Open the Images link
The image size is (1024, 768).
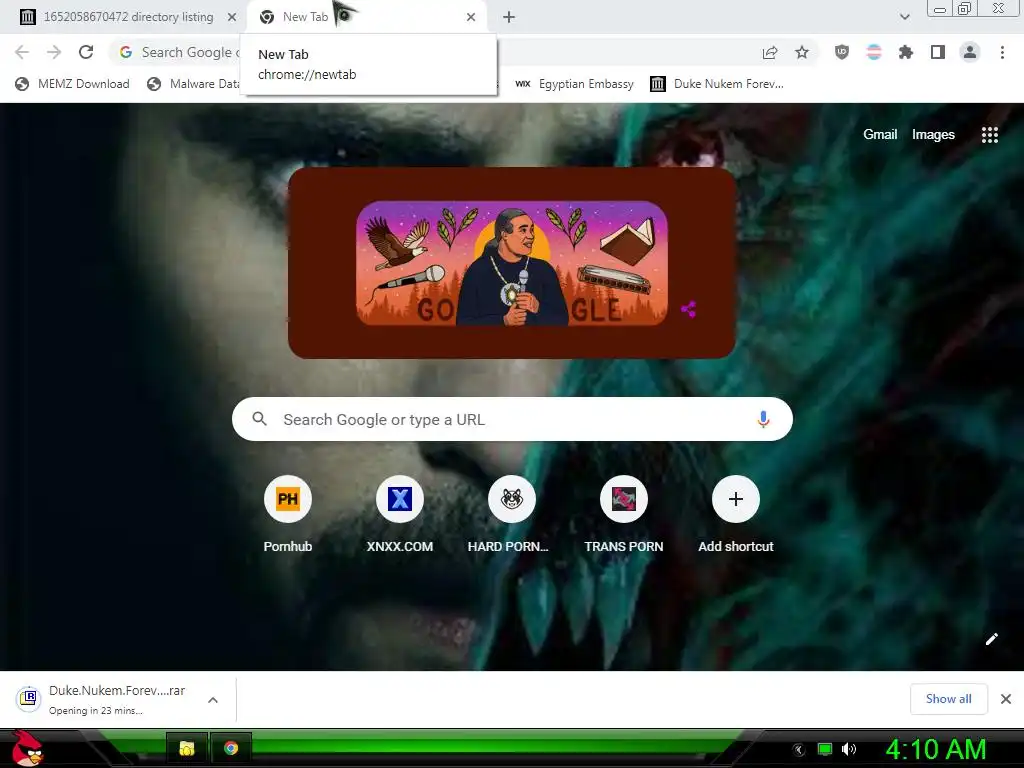click(x=933, y=135)
